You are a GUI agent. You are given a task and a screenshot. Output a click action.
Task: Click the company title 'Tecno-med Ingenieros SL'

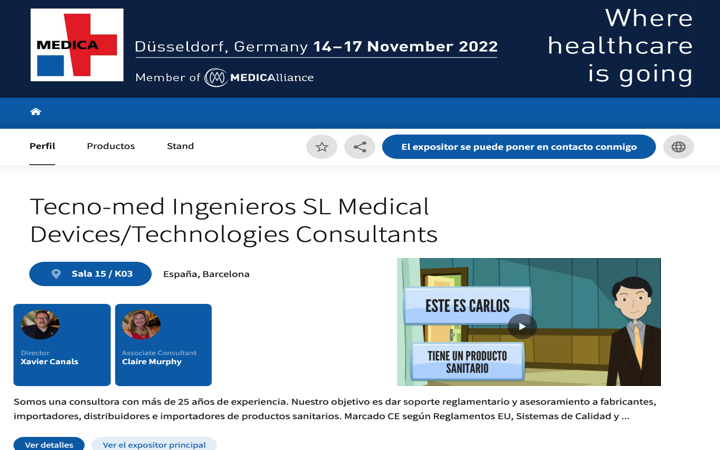(x=234, y=220)
